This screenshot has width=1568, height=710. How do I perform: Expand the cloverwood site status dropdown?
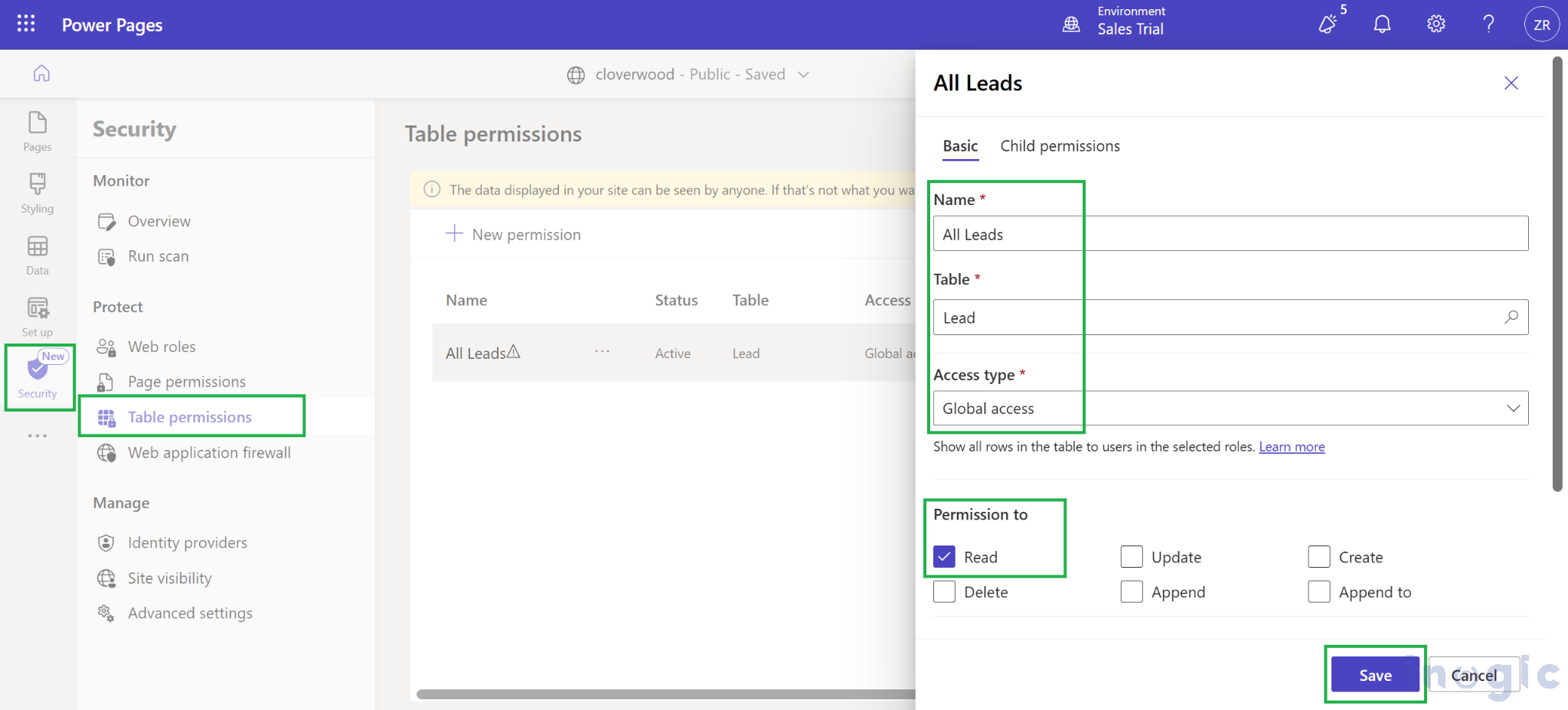pos(803,74)
